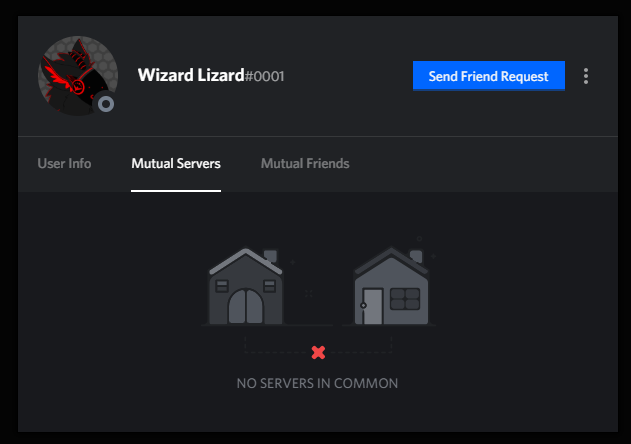The image size is (631, 444).
Task: Click Wizard Lizard's profile avatar
Action: point(78,76)
